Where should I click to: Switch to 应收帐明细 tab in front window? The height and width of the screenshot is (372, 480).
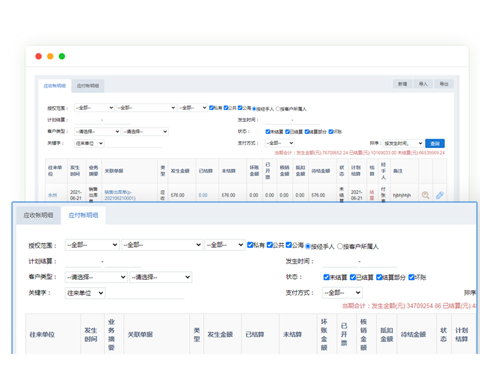click(x=38, y=215)
